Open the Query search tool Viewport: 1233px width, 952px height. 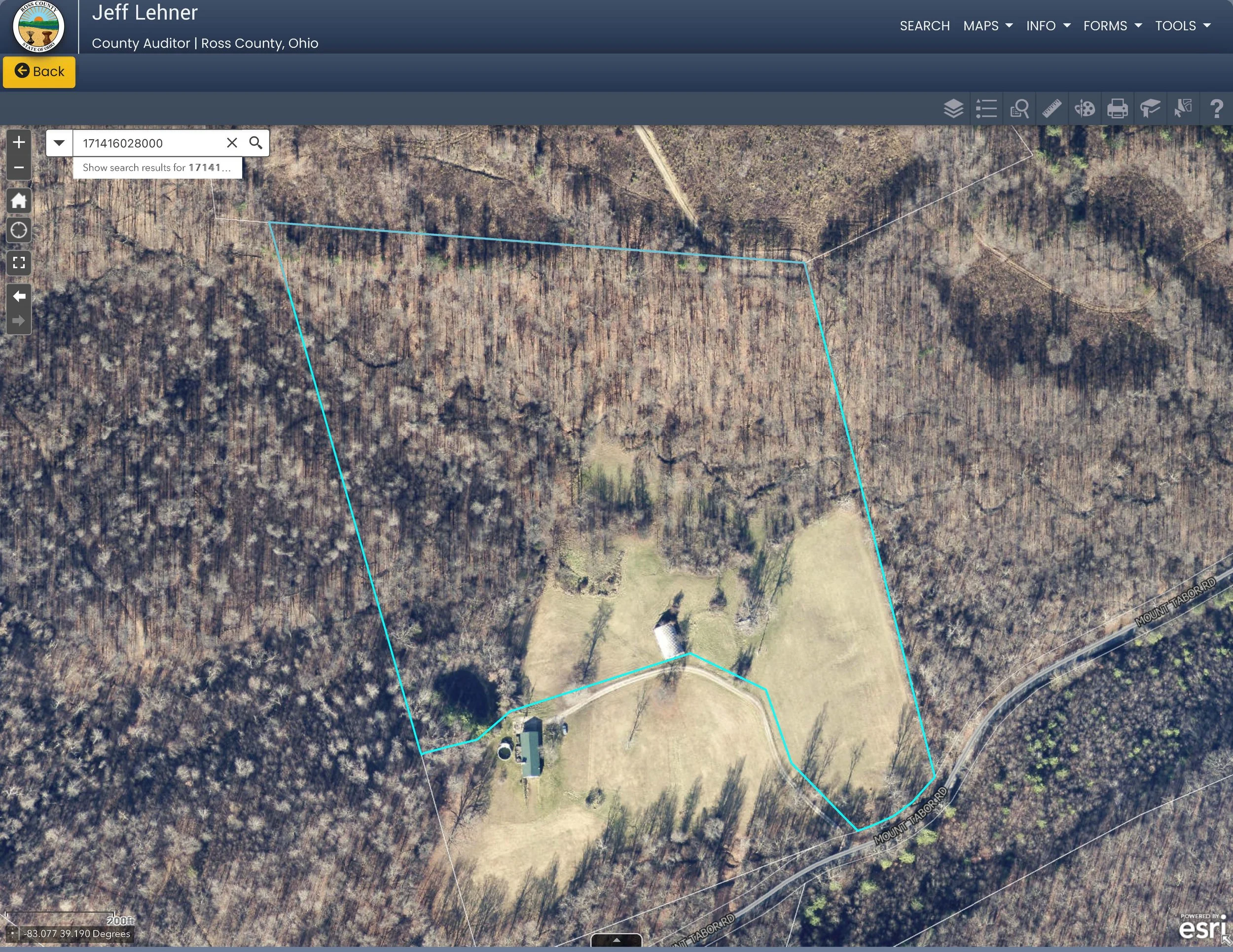[1019, 109]
